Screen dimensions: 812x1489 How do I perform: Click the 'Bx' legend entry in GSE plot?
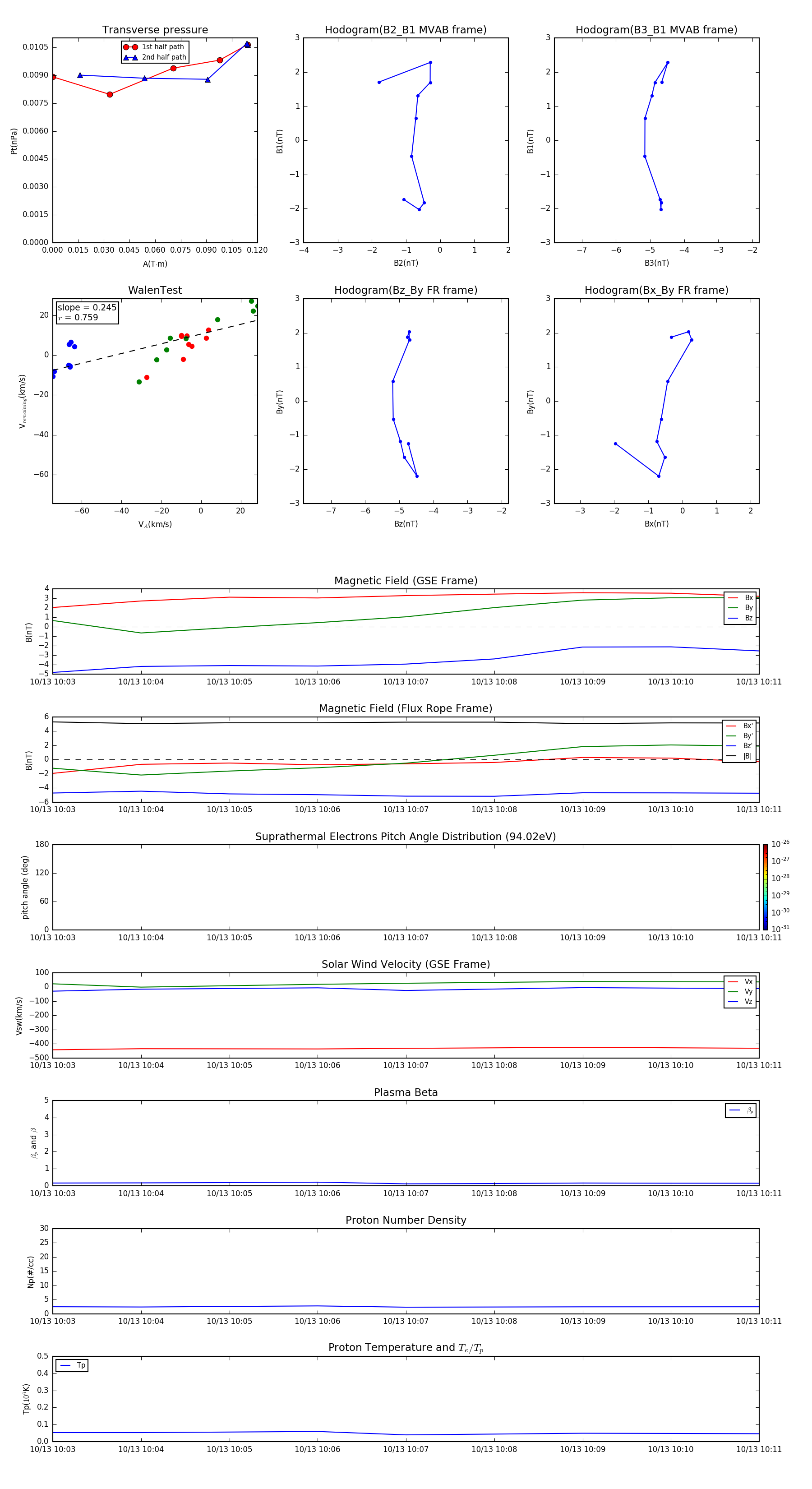click(740, 598)
